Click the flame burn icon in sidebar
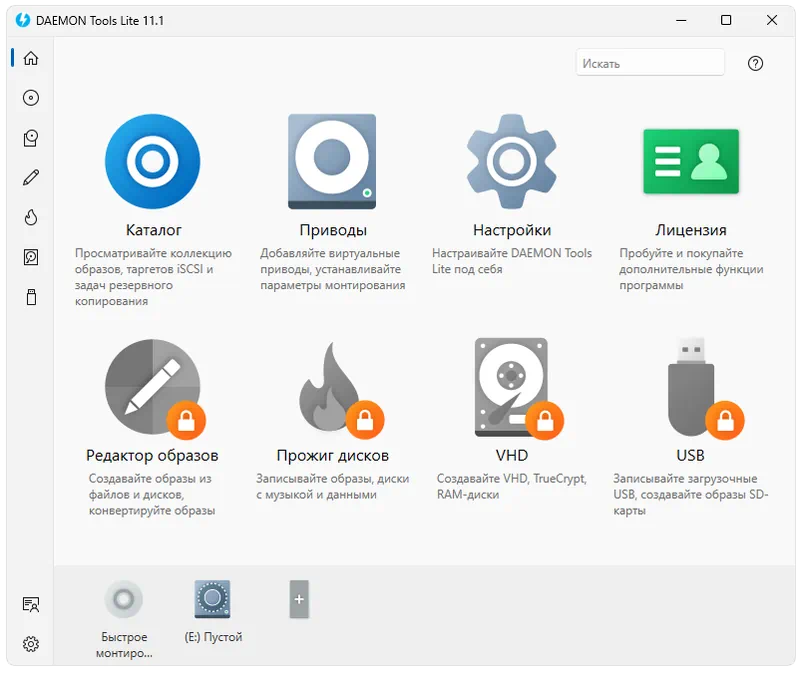The height and width of the screenshot is (674, 800). click(31, 218)
